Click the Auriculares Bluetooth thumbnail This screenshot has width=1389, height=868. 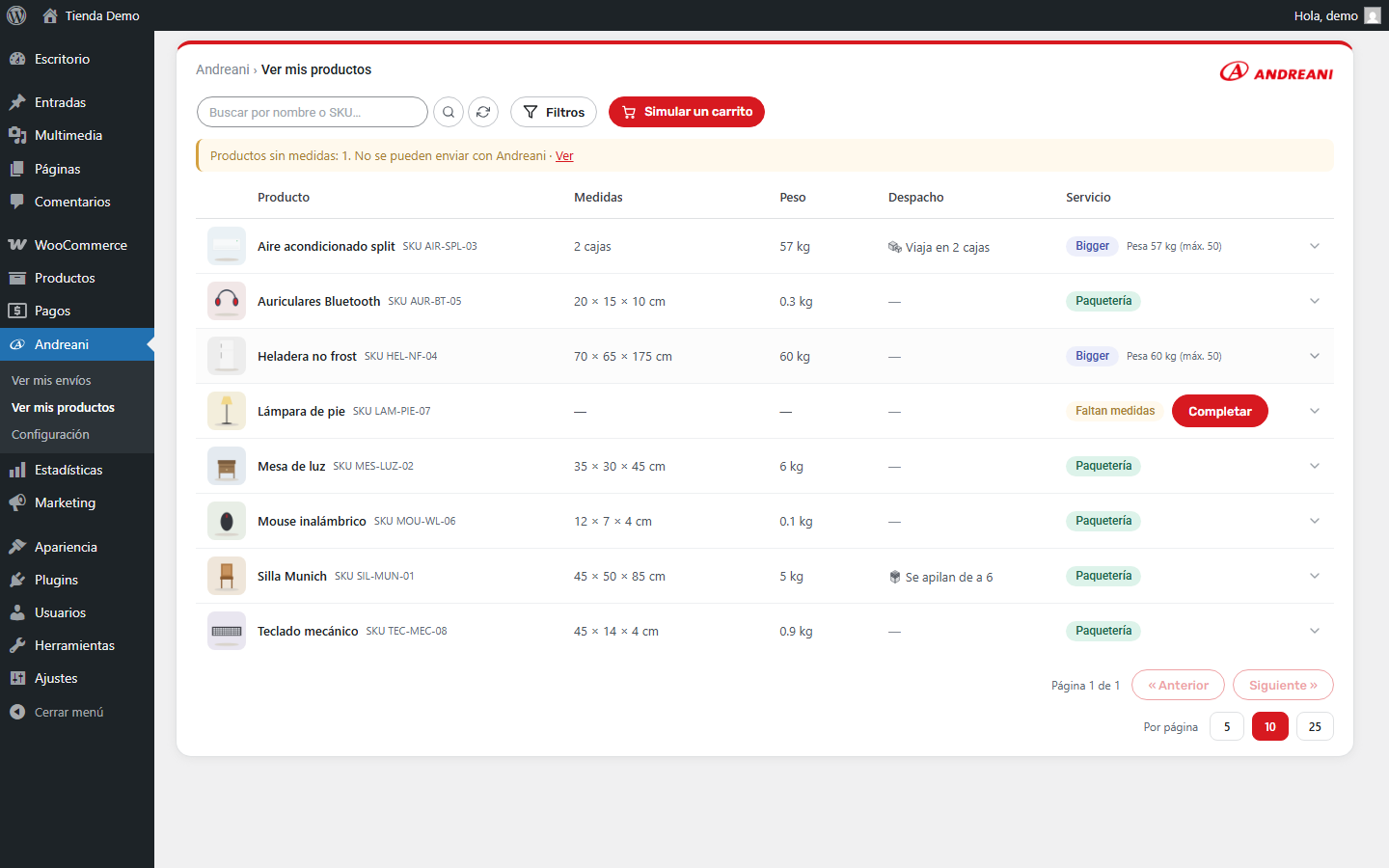tap(227, 301)
